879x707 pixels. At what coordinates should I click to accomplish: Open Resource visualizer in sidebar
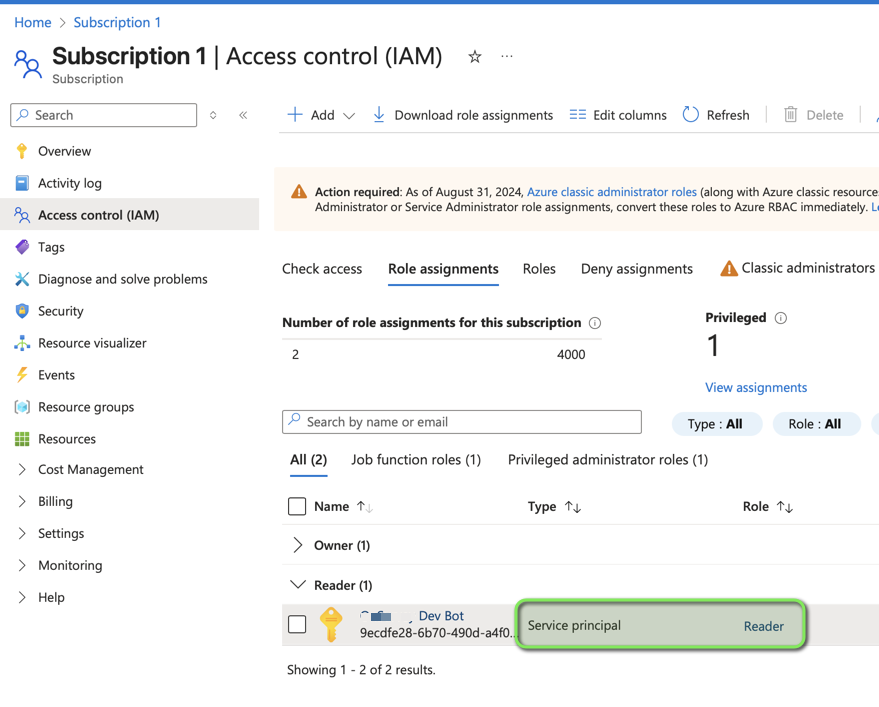92,343
